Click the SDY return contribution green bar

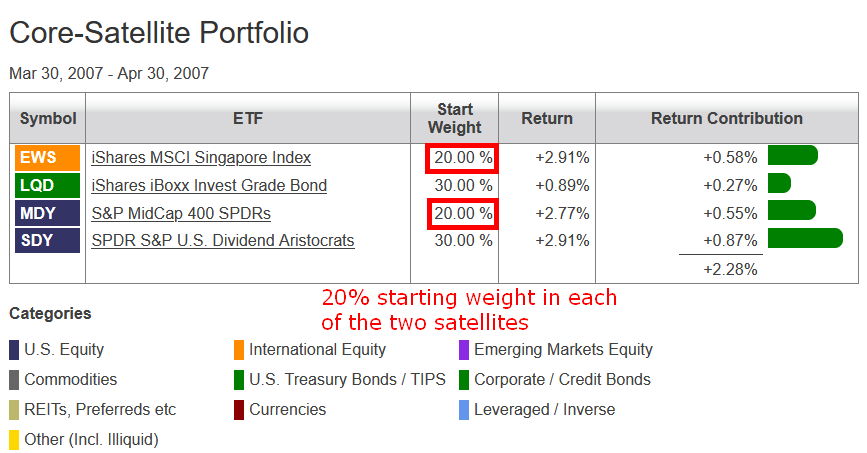click(x=805, y=238)
